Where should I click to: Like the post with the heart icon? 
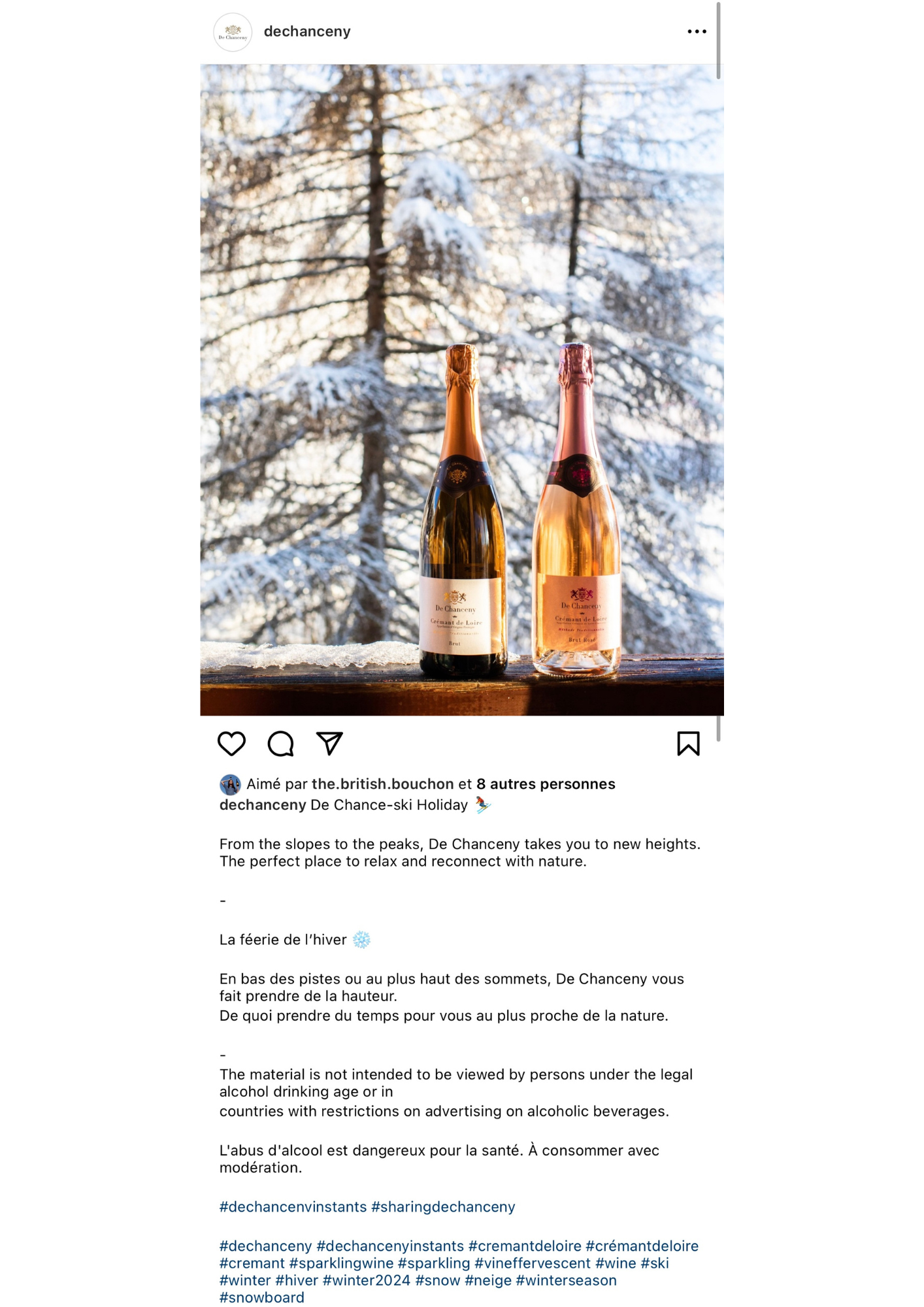tap(231, 743)
